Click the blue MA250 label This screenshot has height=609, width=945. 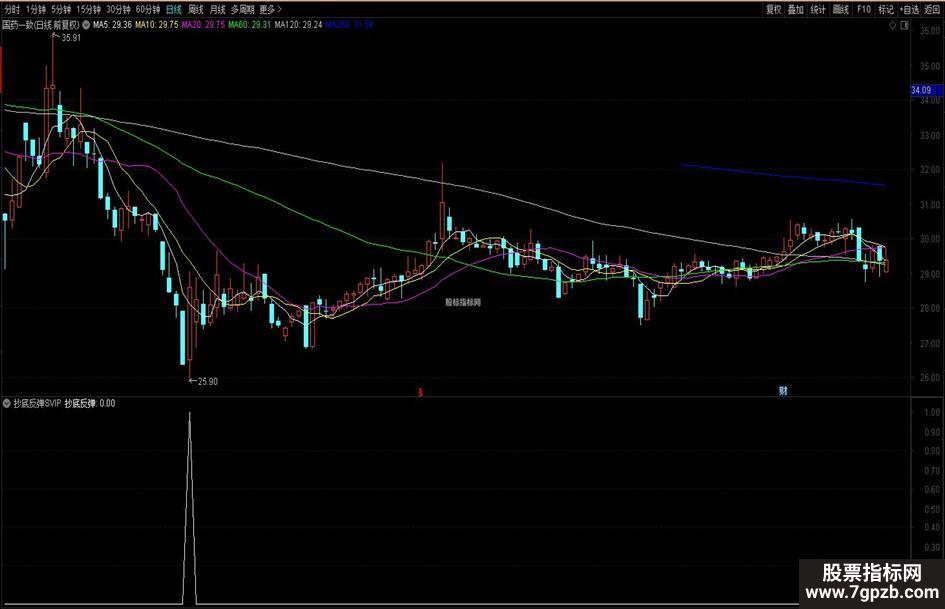tap(350, 25)
